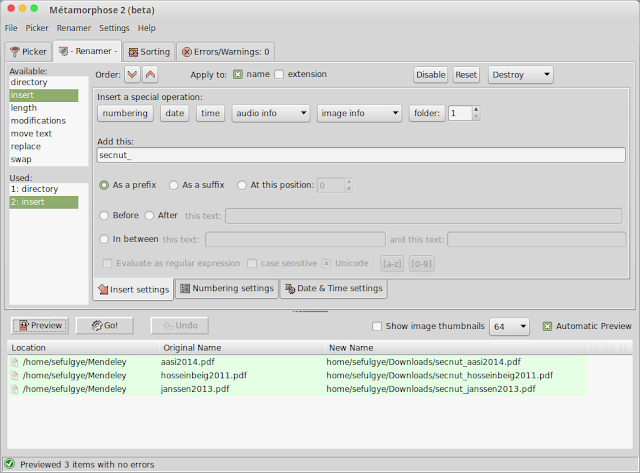The height and width of the screenshot is (473, 640).
Task: Click the Original Name column header
Action: pyautogui.click(x=242, y=348)
